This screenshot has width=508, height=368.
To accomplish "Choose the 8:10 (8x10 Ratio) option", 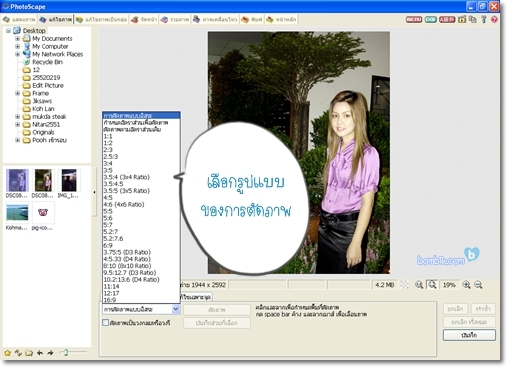I will pos(141,266).
